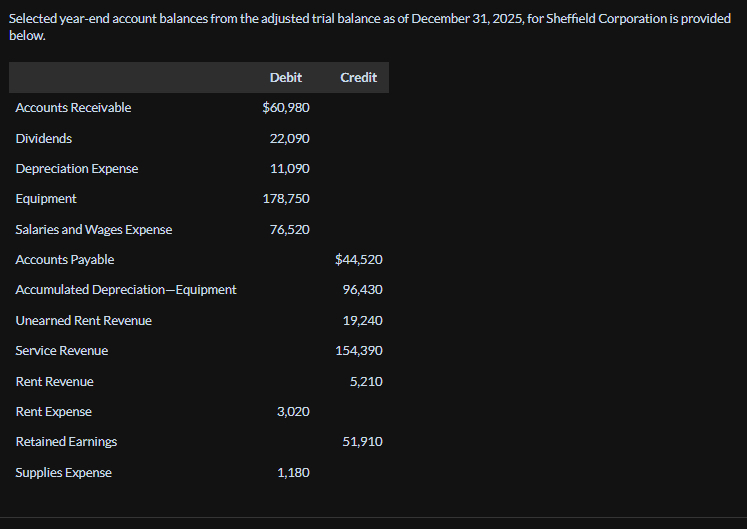The height and width of the screenshot is (529, 747).
Task: Click the Credit column header
Action: point(358,77)
